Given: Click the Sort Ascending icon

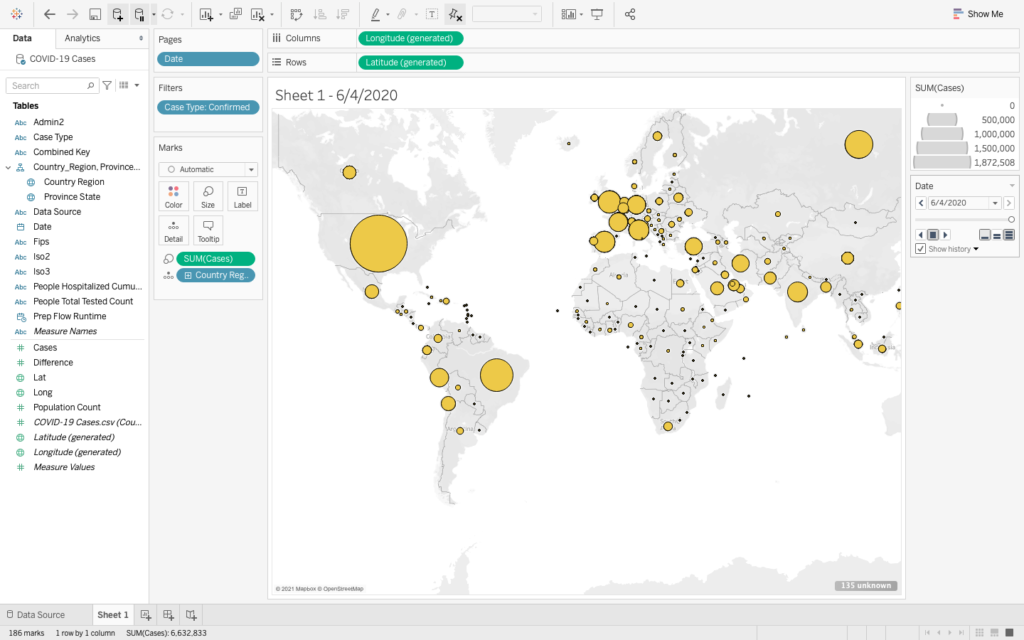Looking at the screenshot, I should (322, 14).
